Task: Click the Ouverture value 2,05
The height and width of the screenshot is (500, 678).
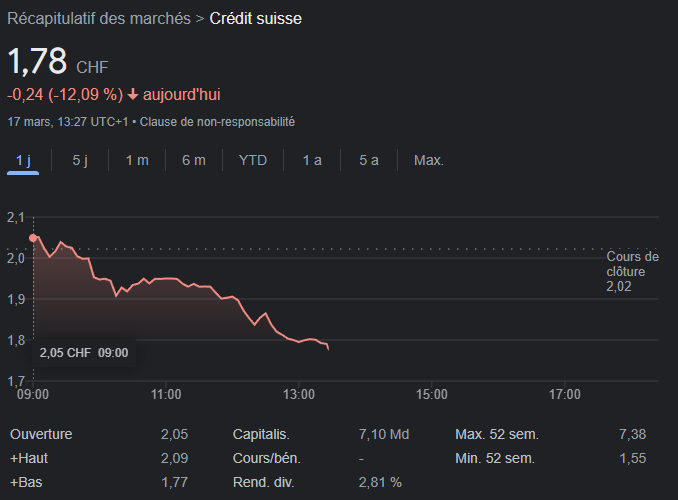Action: (x=174, y=434)
